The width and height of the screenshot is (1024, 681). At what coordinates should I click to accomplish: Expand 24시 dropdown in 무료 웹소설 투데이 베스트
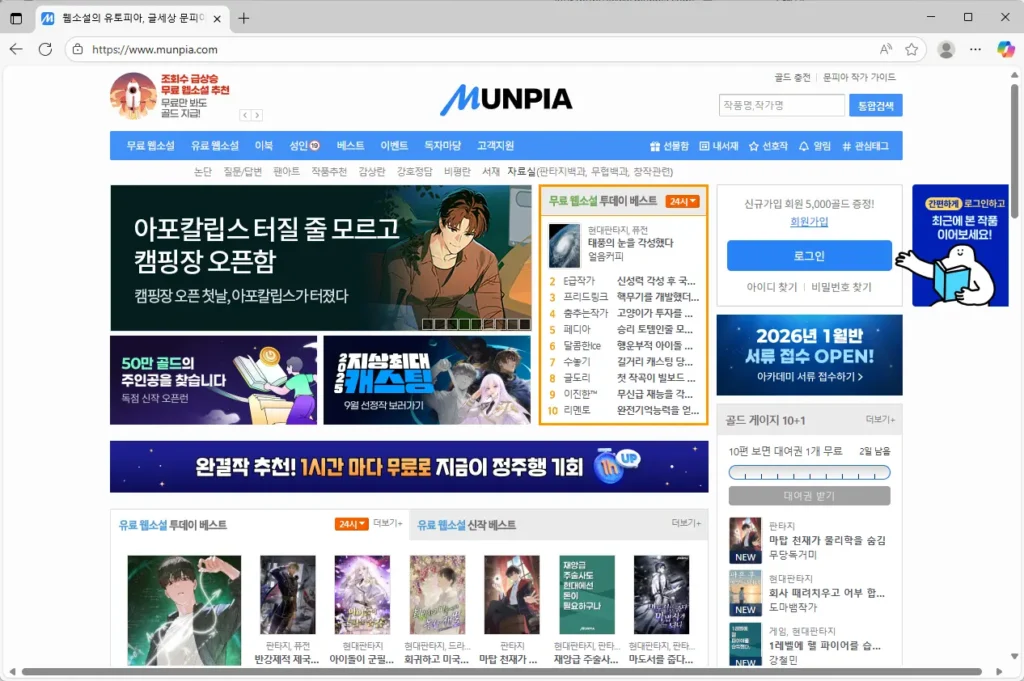coord(682,201)
